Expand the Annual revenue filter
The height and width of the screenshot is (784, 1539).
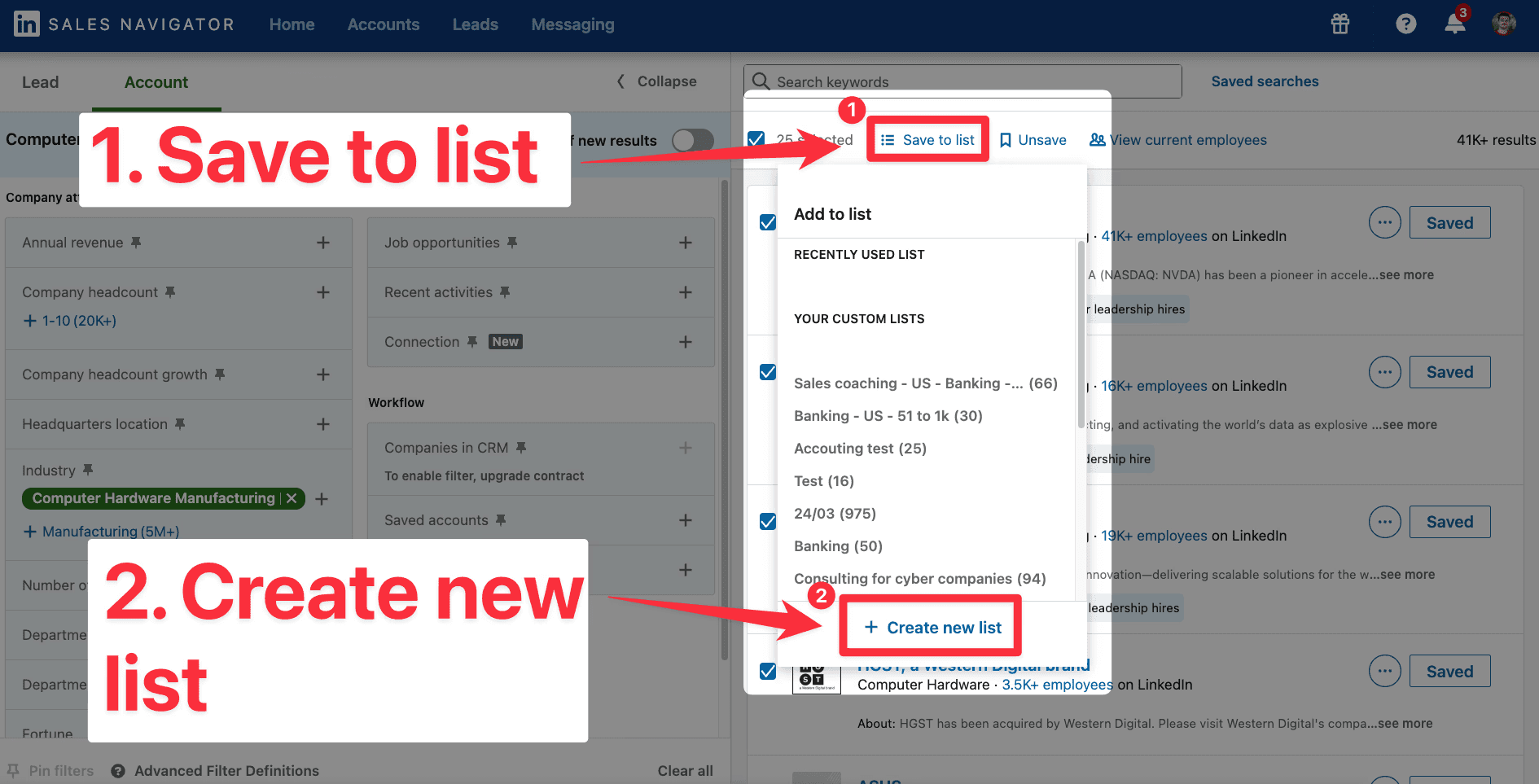[x=323, y=243]
